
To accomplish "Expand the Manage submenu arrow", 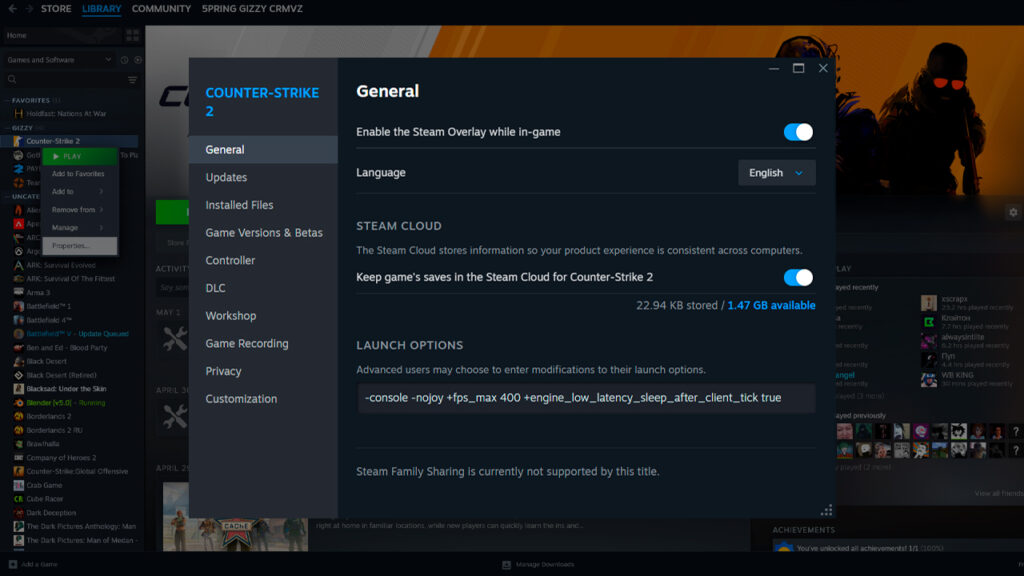I will tap(101, 228).
